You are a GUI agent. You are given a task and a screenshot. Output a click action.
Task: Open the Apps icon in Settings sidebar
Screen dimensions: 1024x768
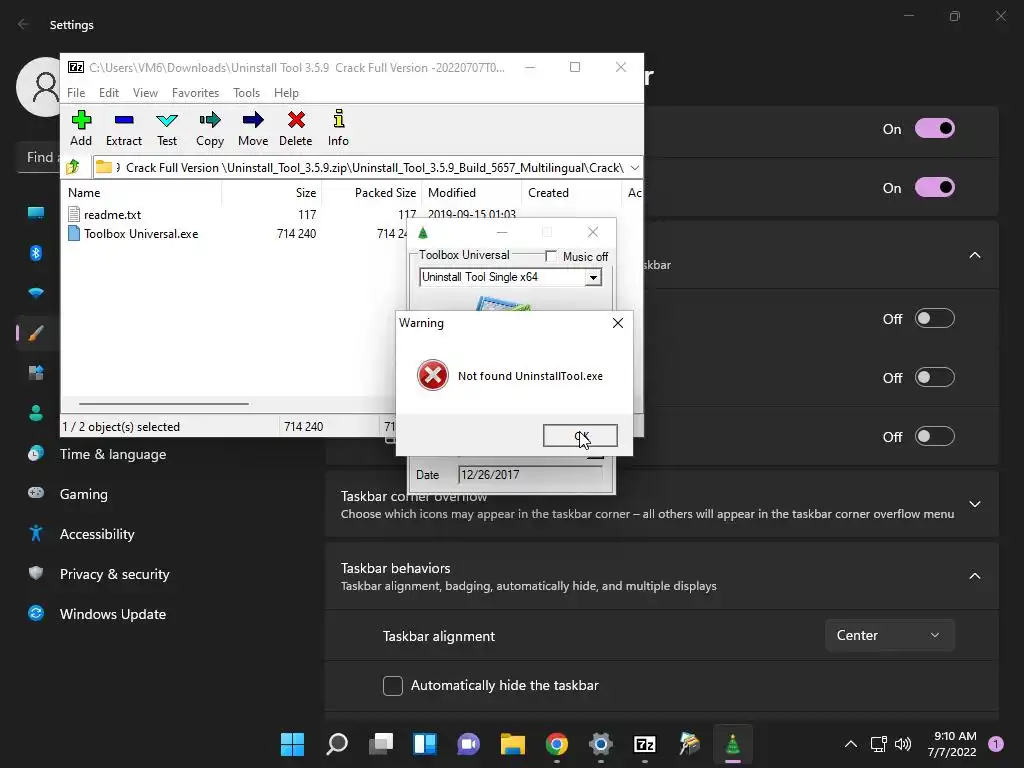pos(36,373)
